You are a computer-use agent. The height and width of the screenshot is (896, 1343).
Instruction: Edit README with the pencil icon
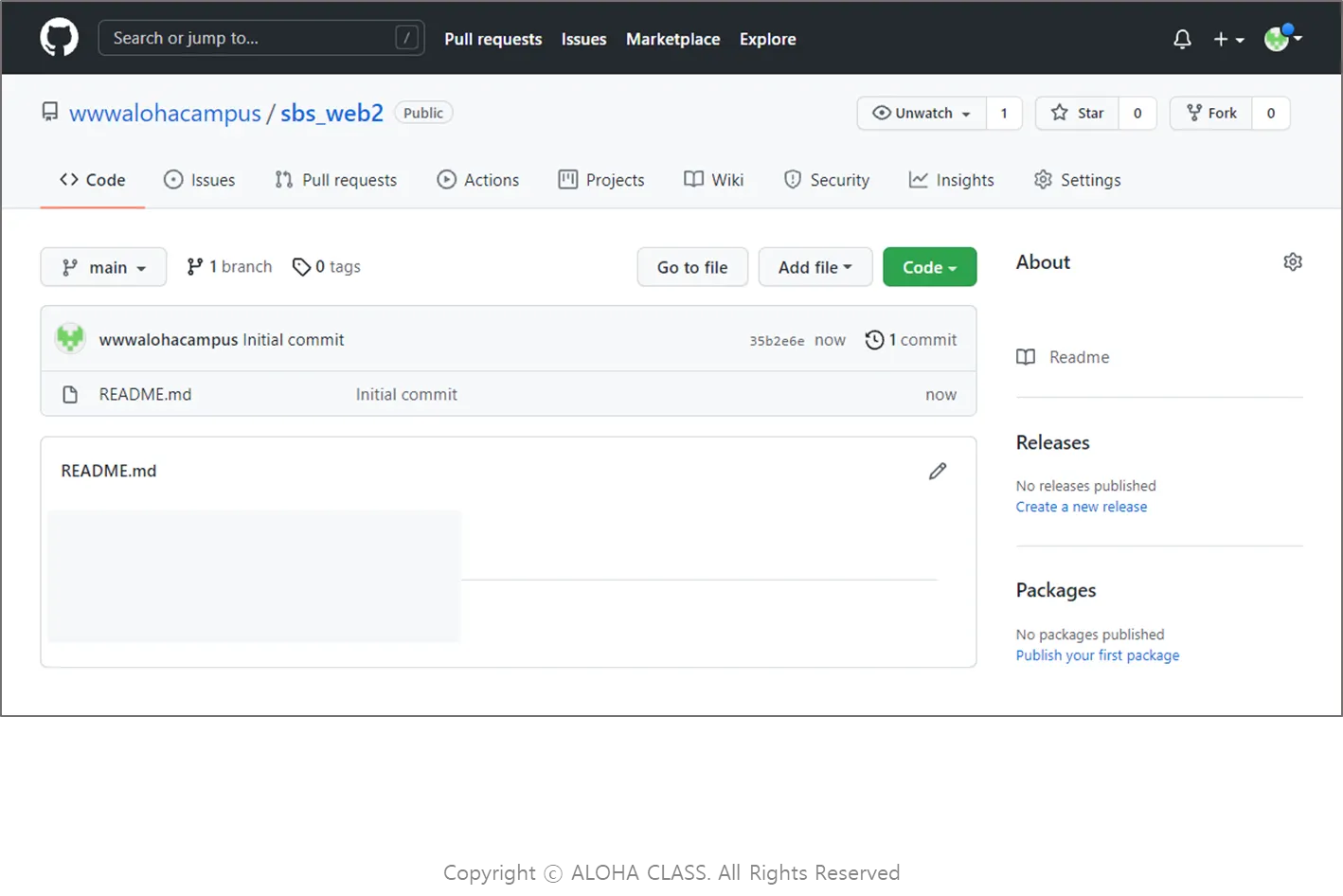pos(938,471)
